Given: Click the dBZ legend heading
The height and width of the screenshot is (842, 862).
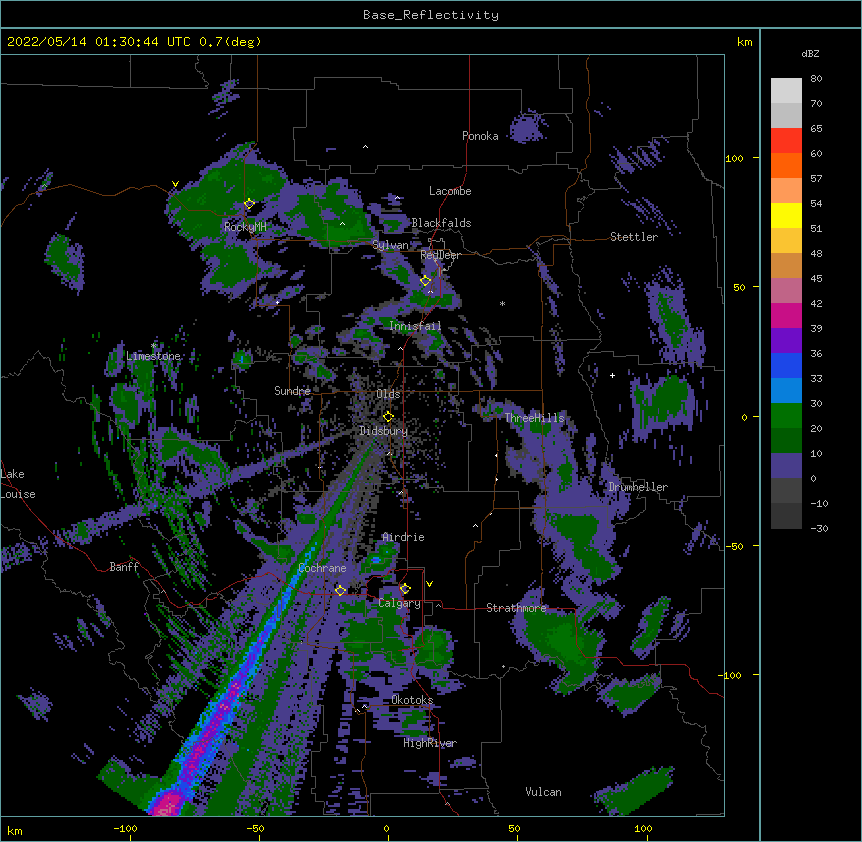Looking at the screenshot, I should pos(810,53).
